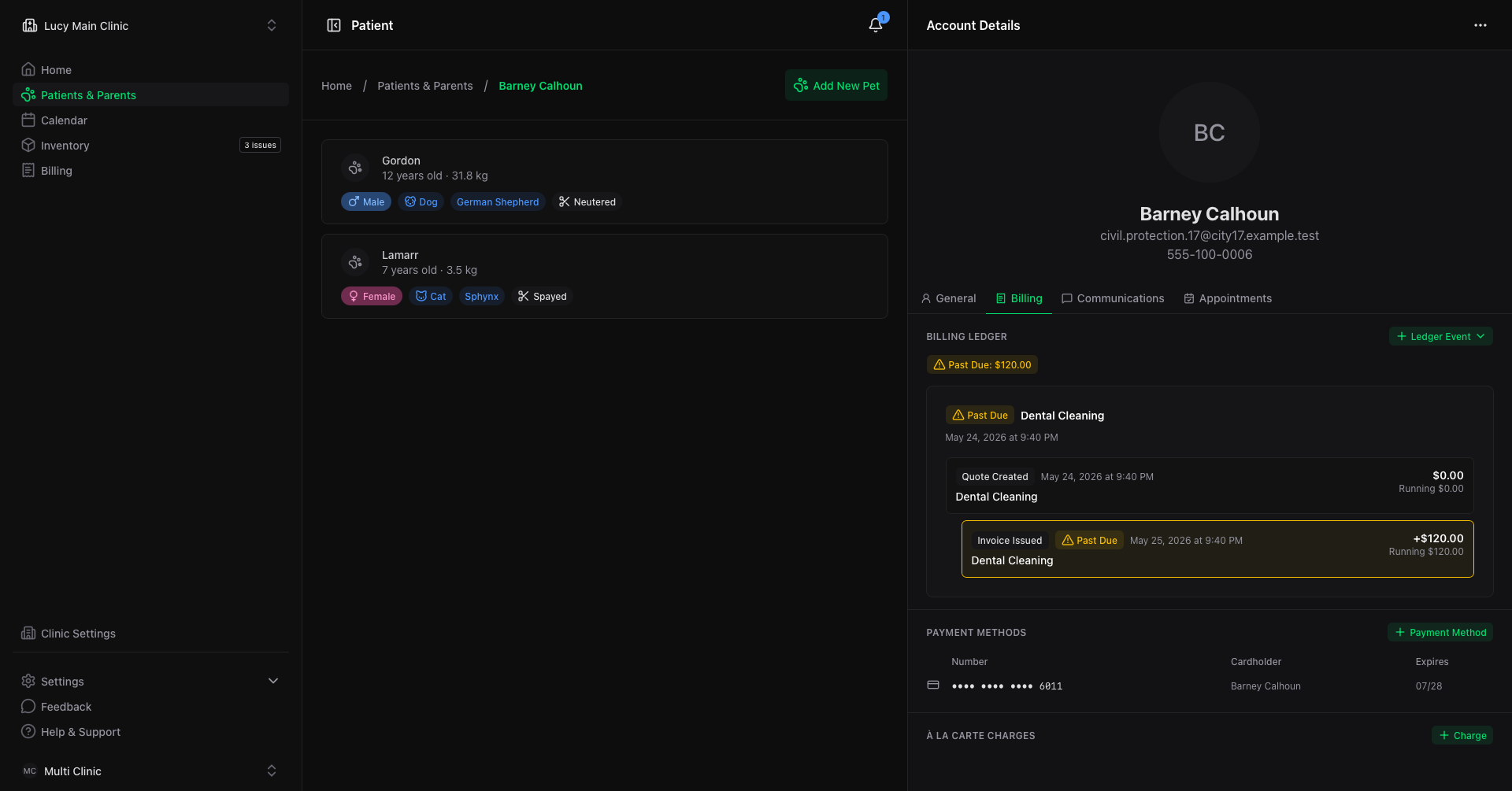Viewport: 1512px width, 791px height.
Task: Open Multi Clinic account switcher
Action: click(150, 771)
